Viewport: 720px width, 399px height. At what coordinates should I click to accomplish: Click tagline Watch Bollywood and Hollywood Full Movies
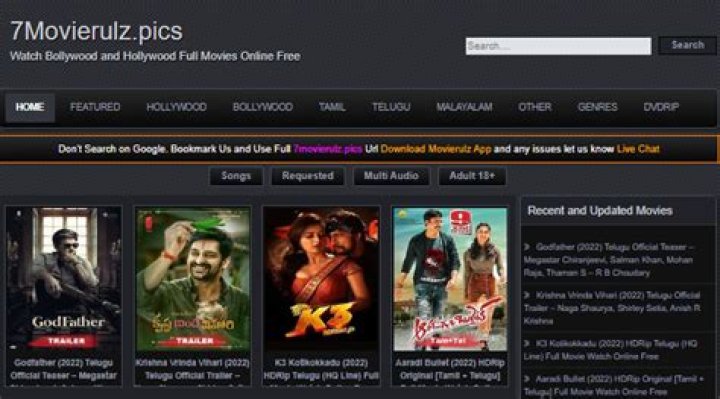point(155,56)
